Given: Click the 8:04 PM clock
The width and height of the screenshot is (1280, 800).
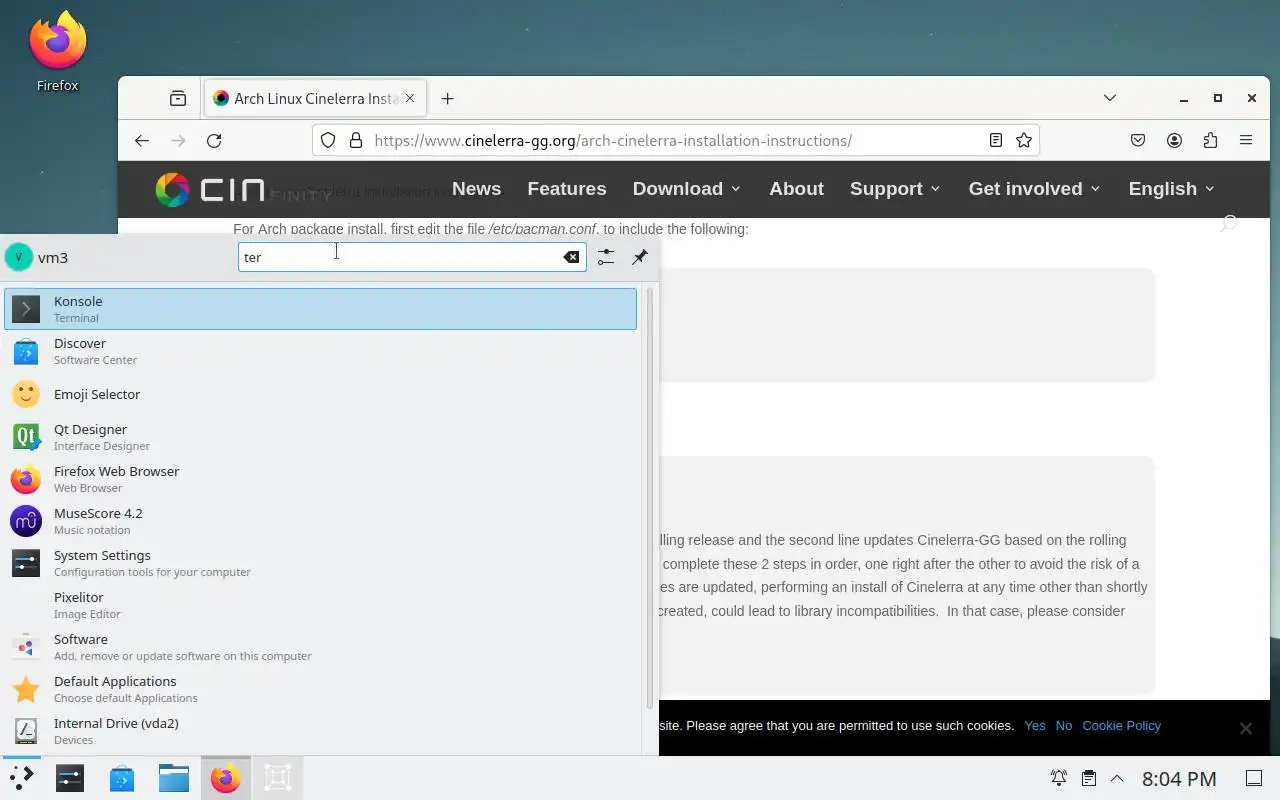Looking at the screenshot, I should pyautogui.click(x=1179, y=778).
